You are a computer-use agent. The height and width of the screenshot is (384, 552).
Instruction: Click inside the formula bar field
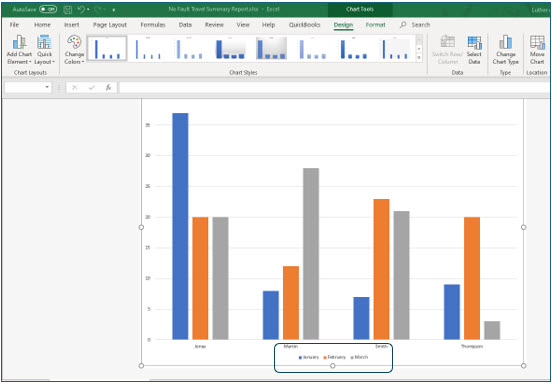(x=334, y=87)
